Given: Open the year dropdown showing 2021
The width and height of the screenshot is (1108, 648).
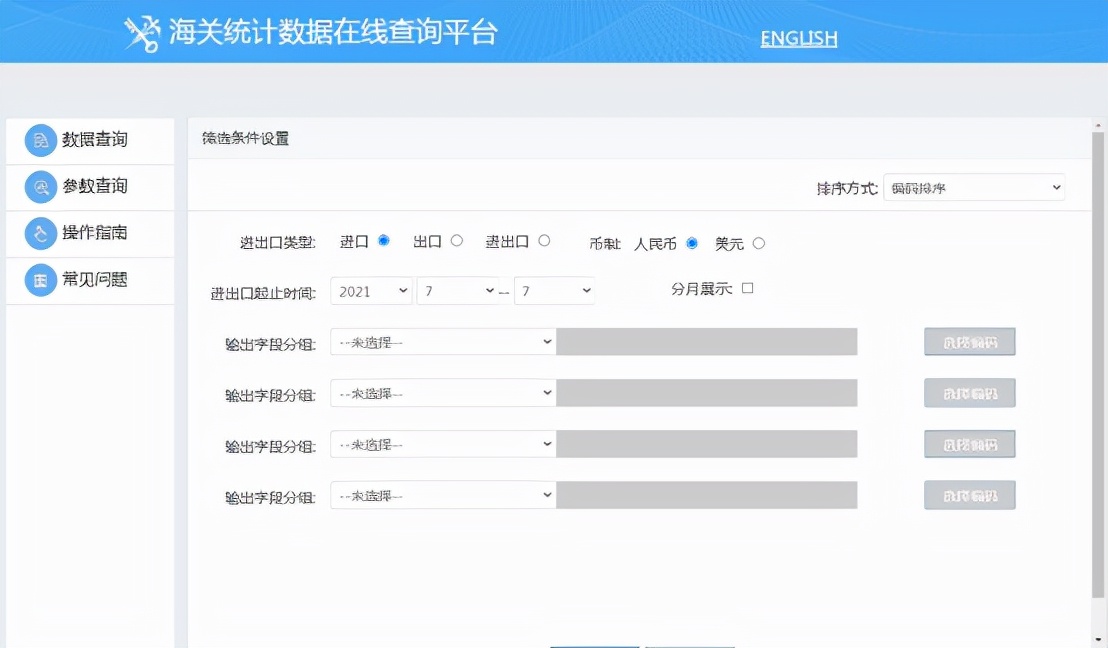Looking at the screenshot, I should coord(371,291).
